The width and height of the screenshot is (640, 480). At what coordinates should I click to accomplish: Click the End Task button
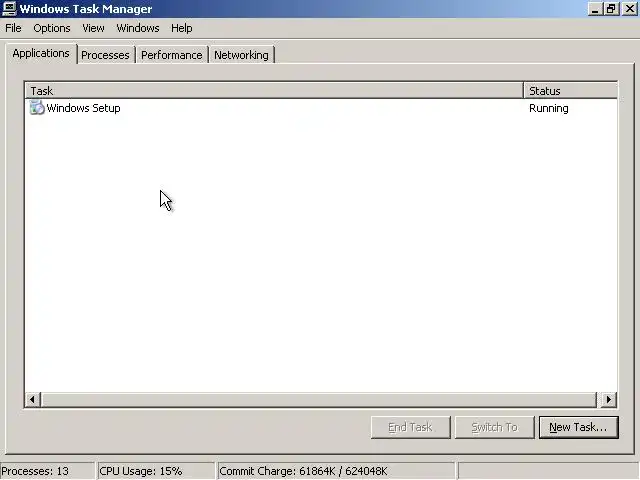(411, 427)
